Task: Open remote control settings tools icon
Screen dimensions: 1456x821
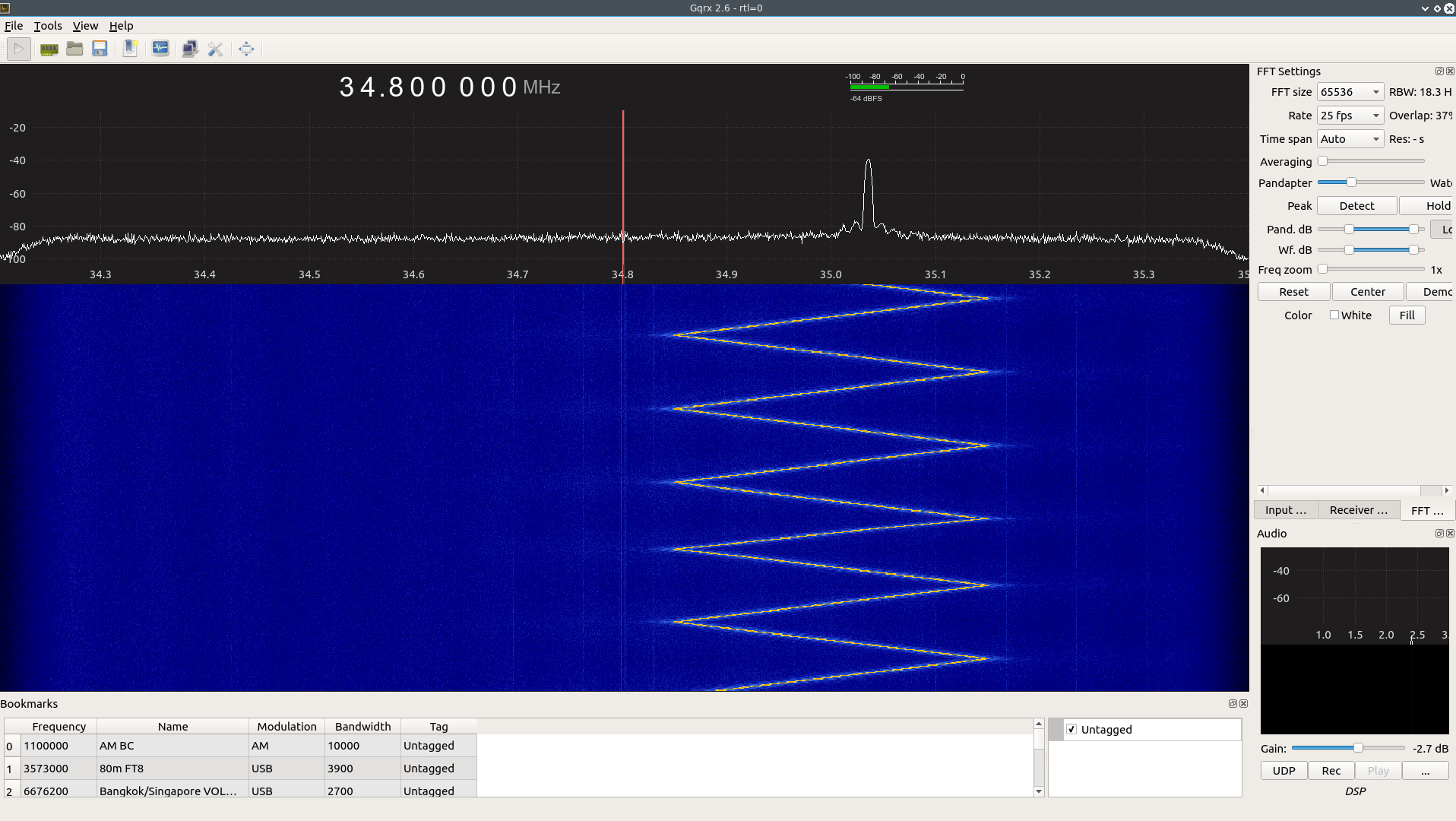Action: tap(216, 49)
